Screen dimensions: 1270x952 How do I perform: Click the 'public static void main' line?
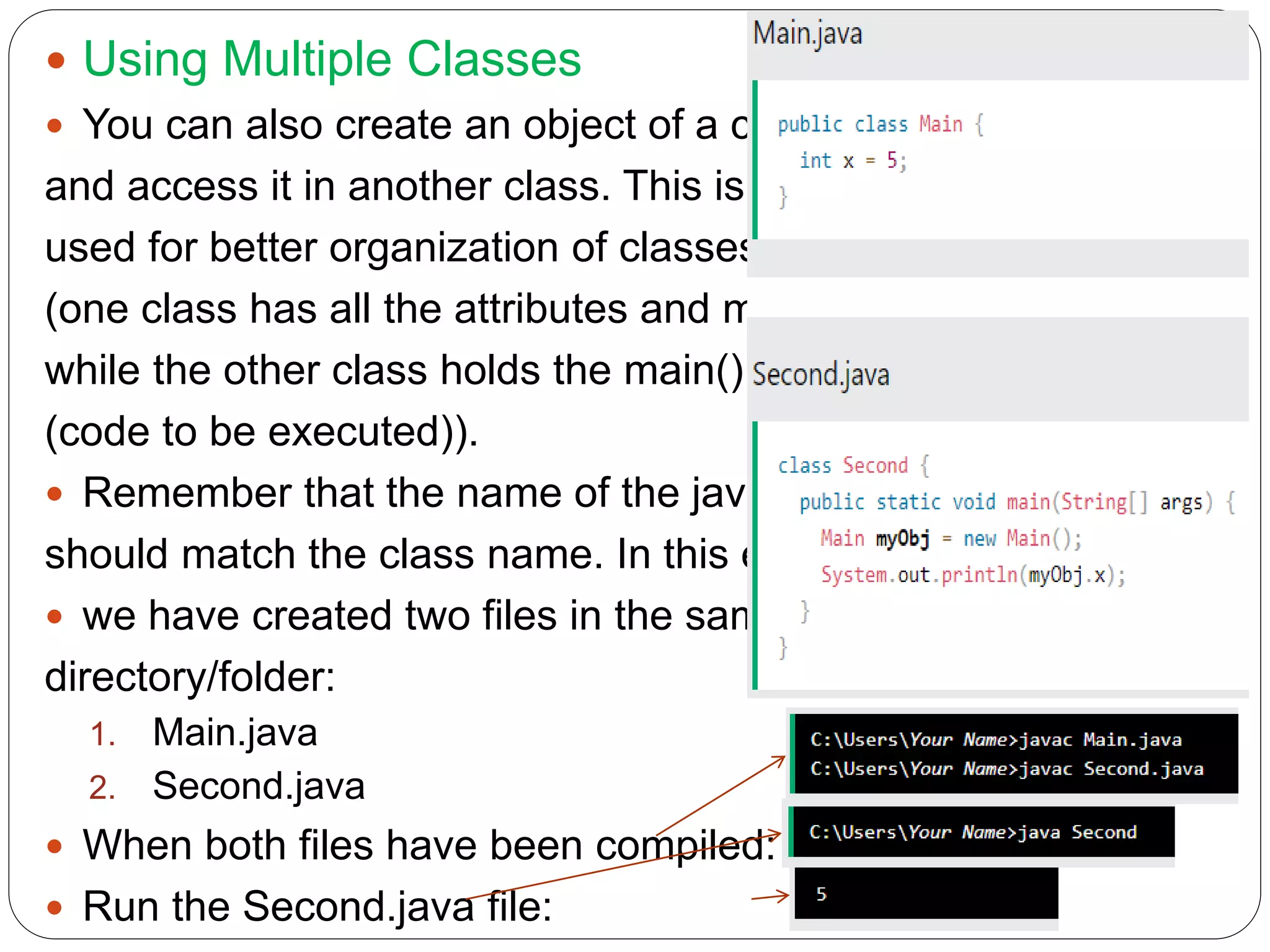1017,502
